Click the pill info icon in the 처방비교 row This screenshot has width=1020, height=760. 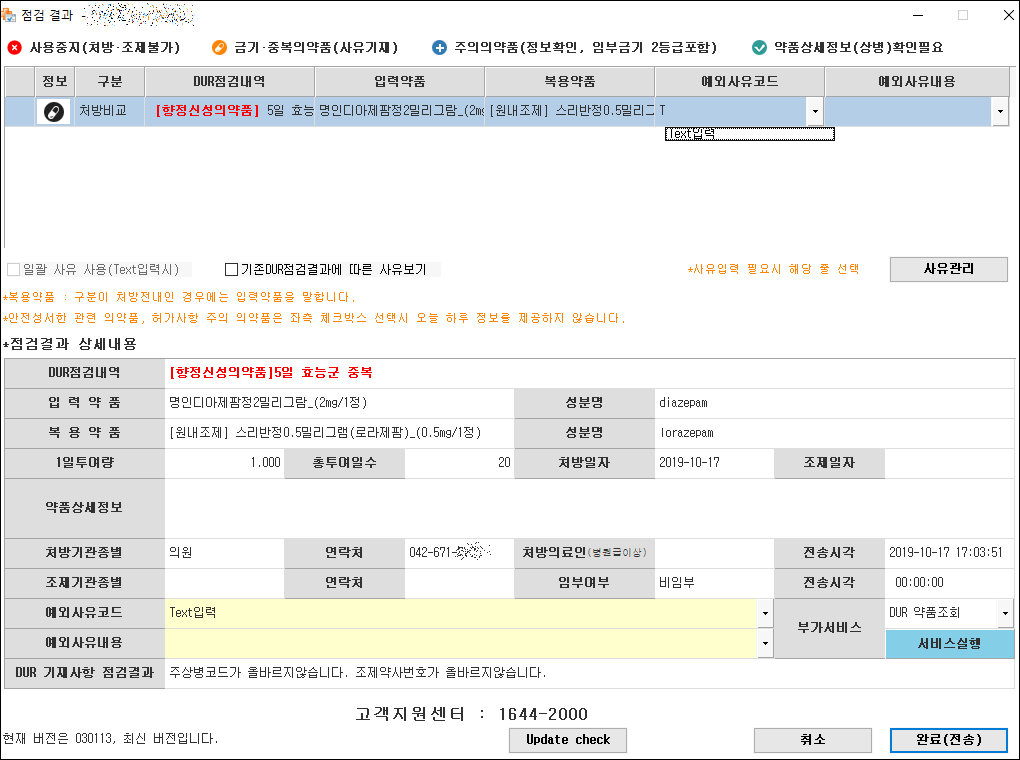tap(53, 112)
